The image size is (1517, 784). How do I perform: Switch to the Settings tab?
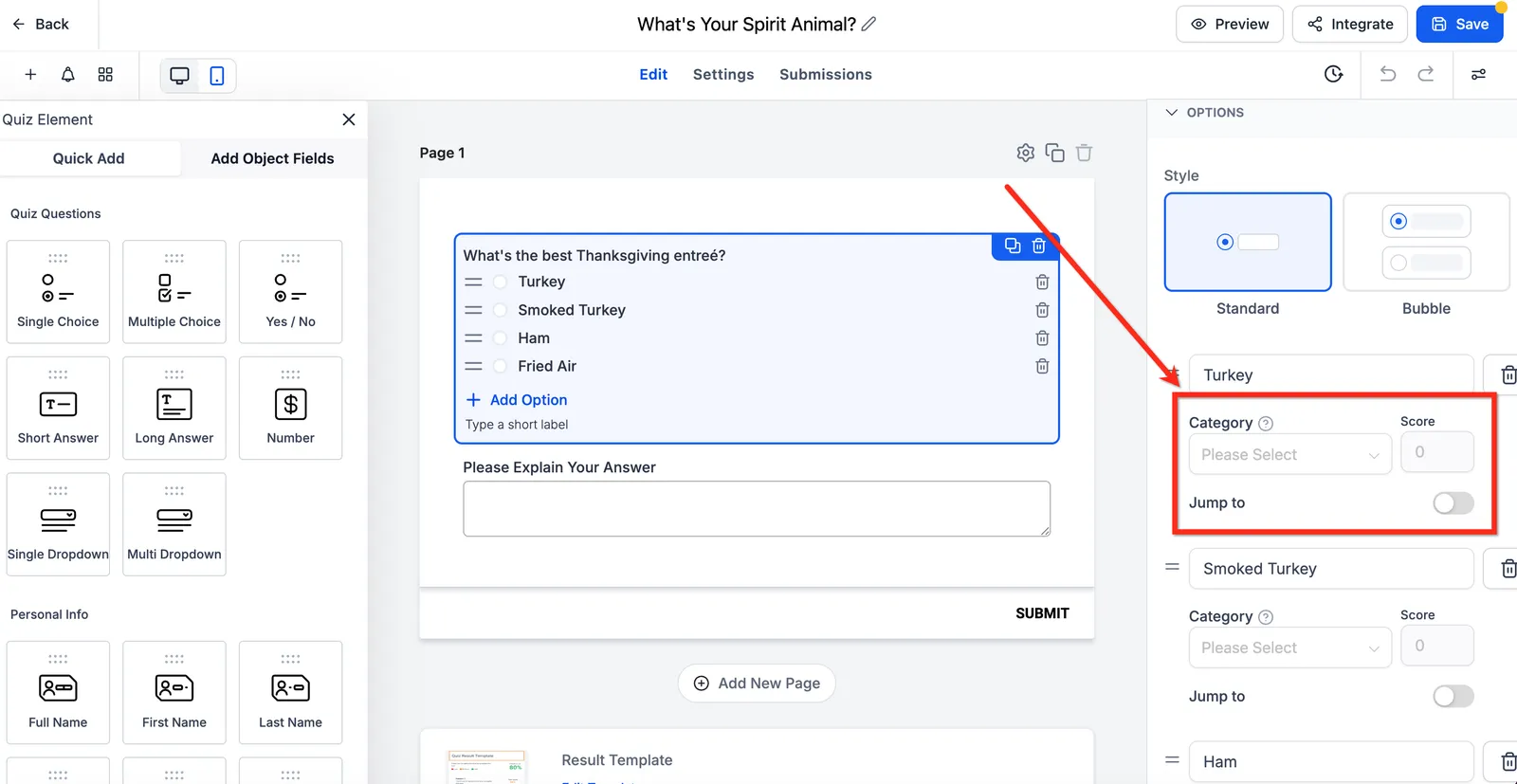click(723, 74)
